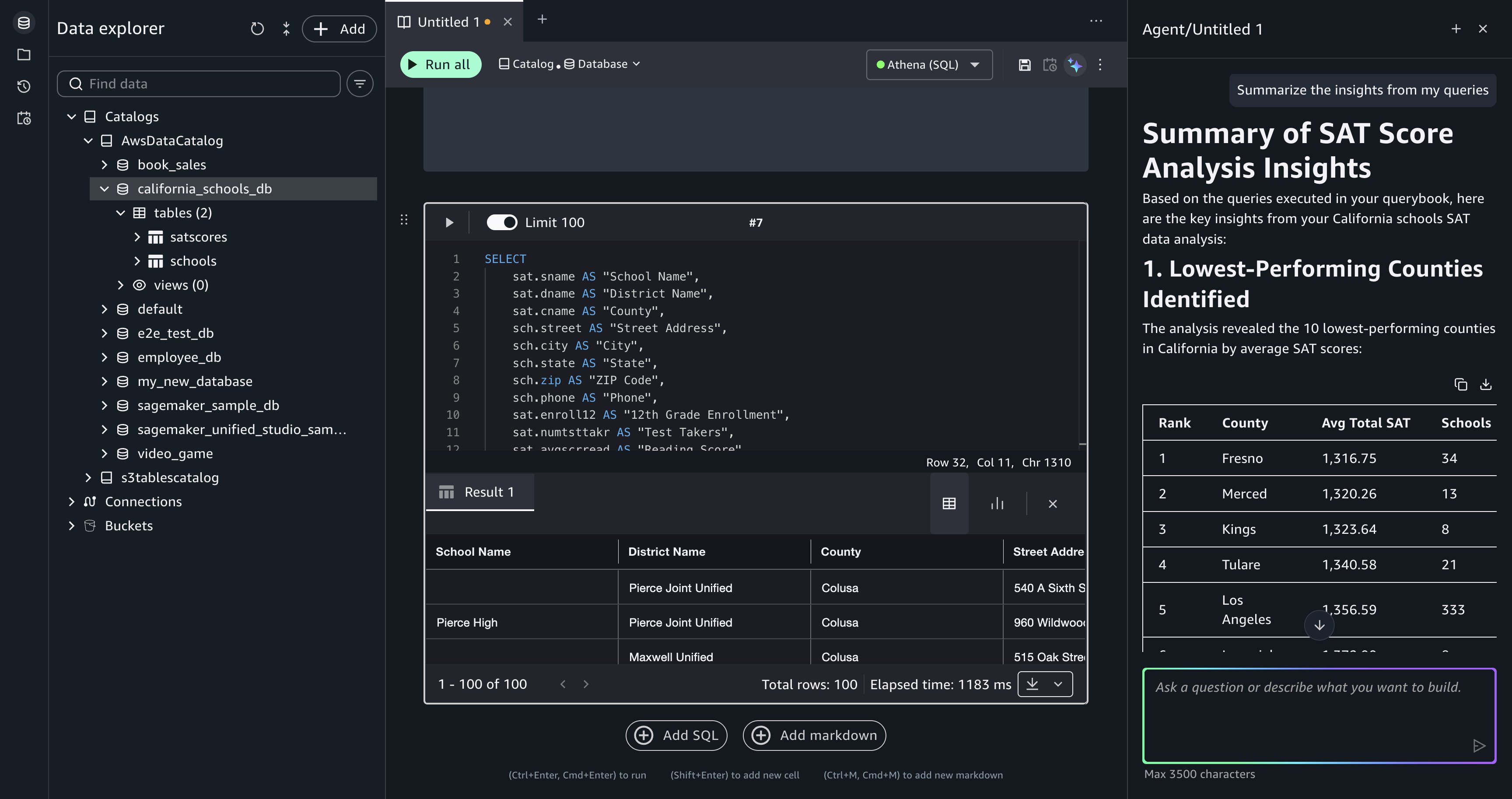Screen dimensions: 1512x799
Task: Open the Data explorer database icon in sidebar
Action: [24, 23]
